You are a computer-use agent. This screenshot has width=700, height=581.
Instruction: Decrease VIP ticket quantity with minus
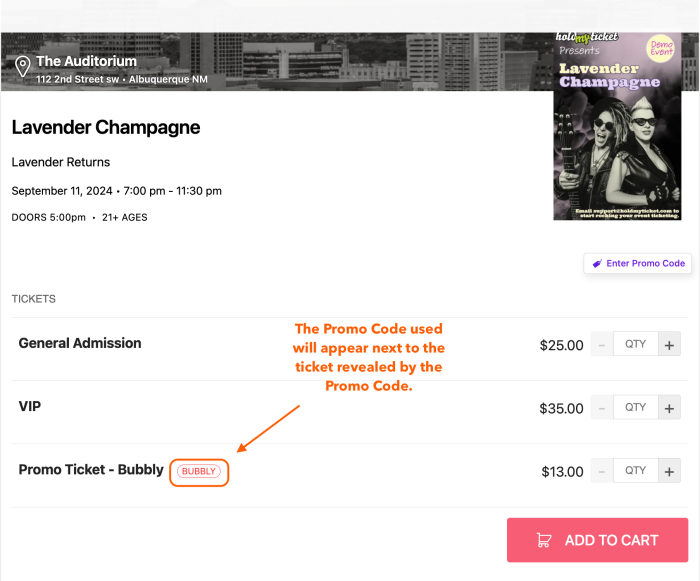pyautogui.click(x=602, y=408)
